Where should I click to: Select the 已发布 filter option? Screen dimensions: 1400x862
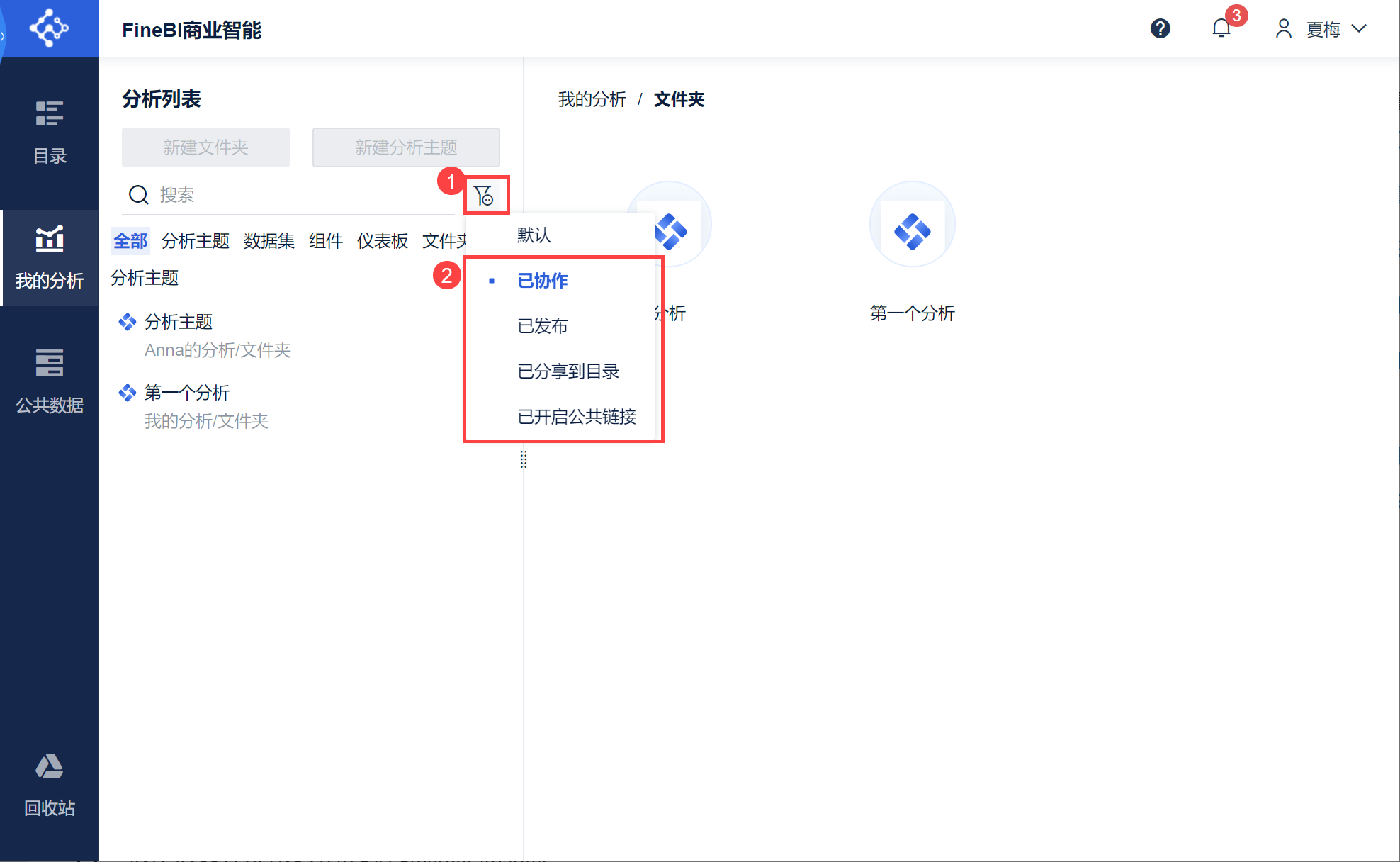click(x=543, y=326)
